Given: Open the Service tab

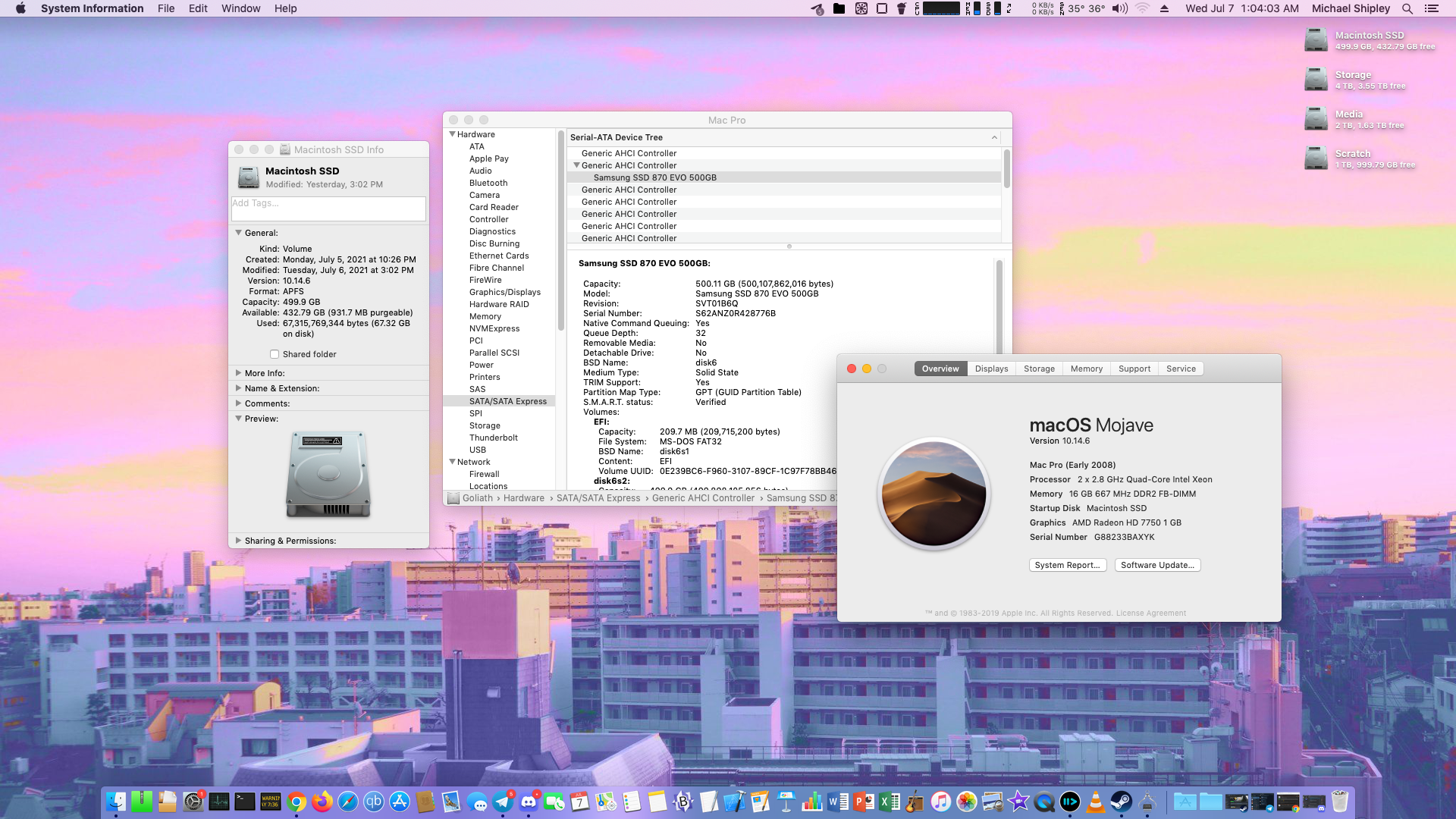Looking at the screenshot, I should tap(1181, 369).
